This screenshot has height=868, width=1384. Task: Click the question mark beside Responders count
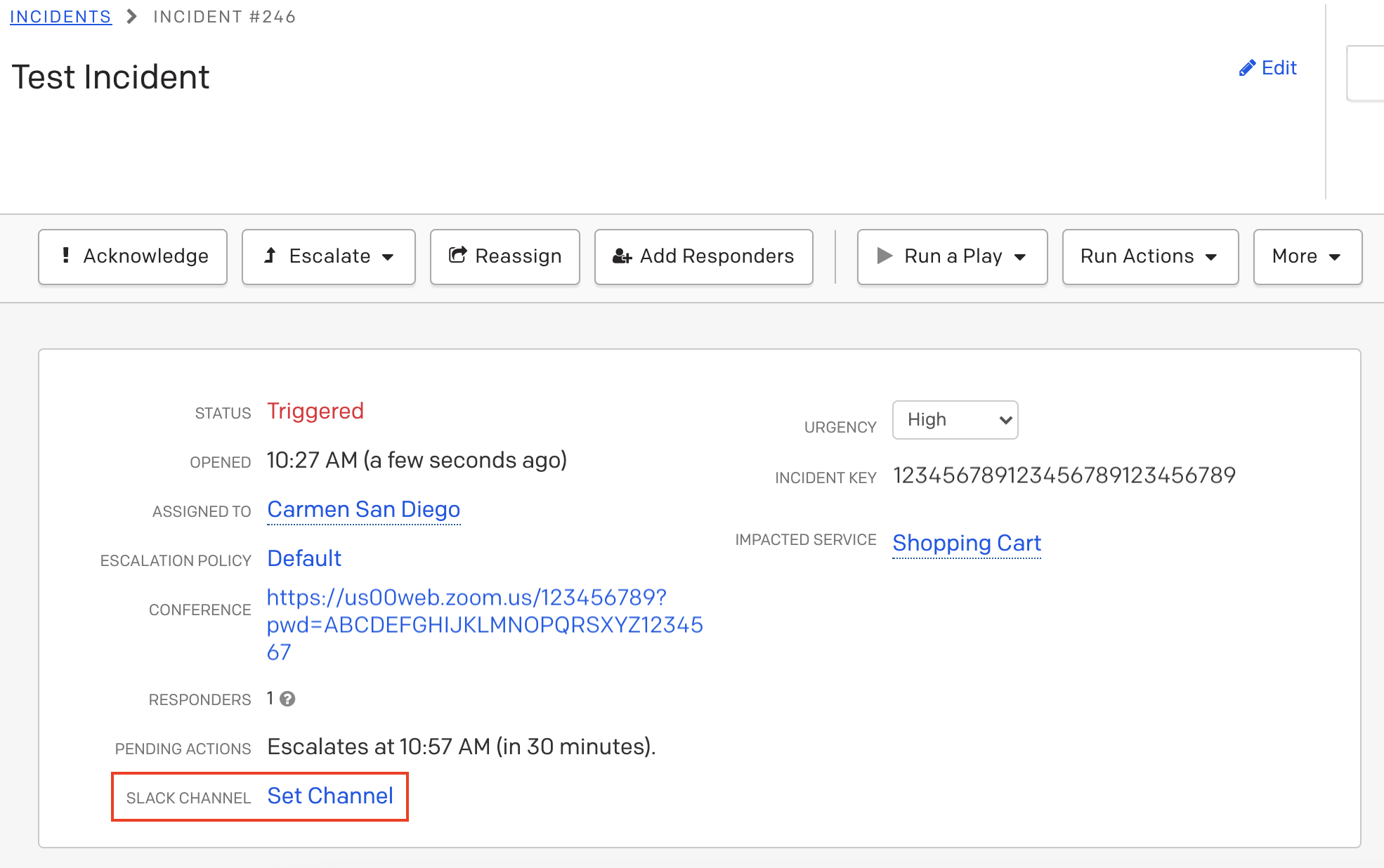click(287, 699)
